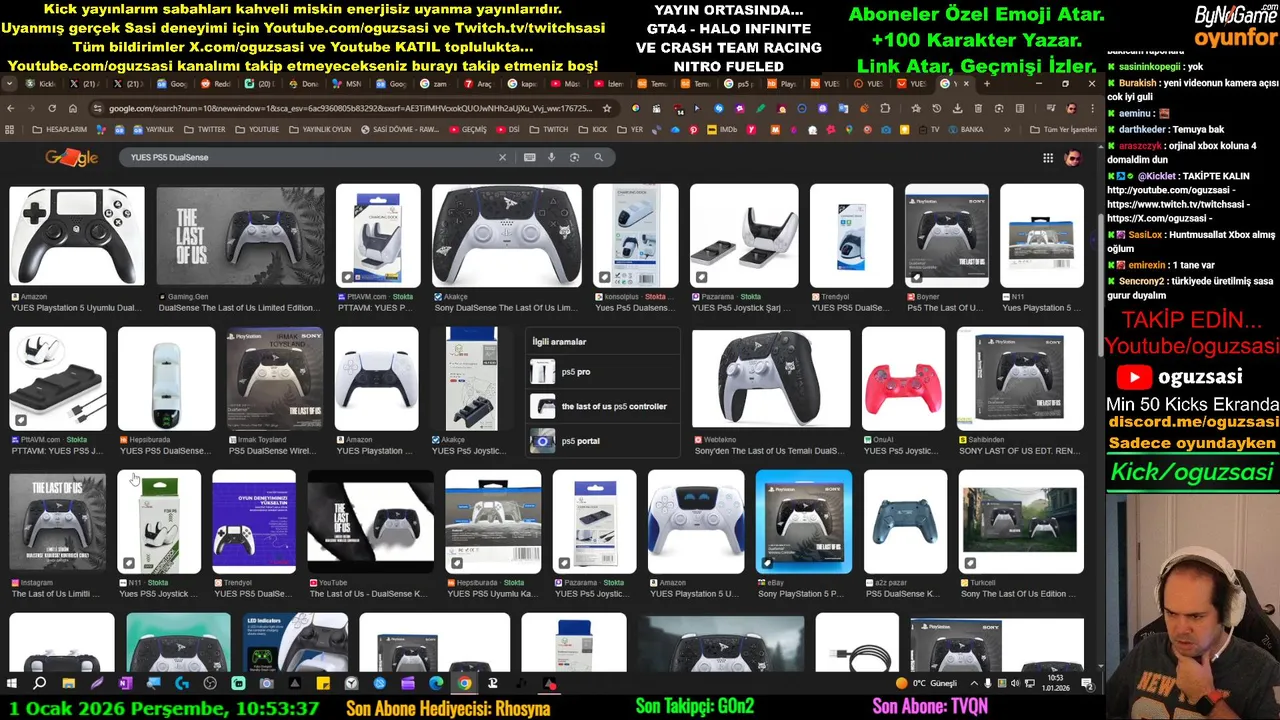Start voice search with microphone icon
Screen dimensions: 1280x720
551,157
